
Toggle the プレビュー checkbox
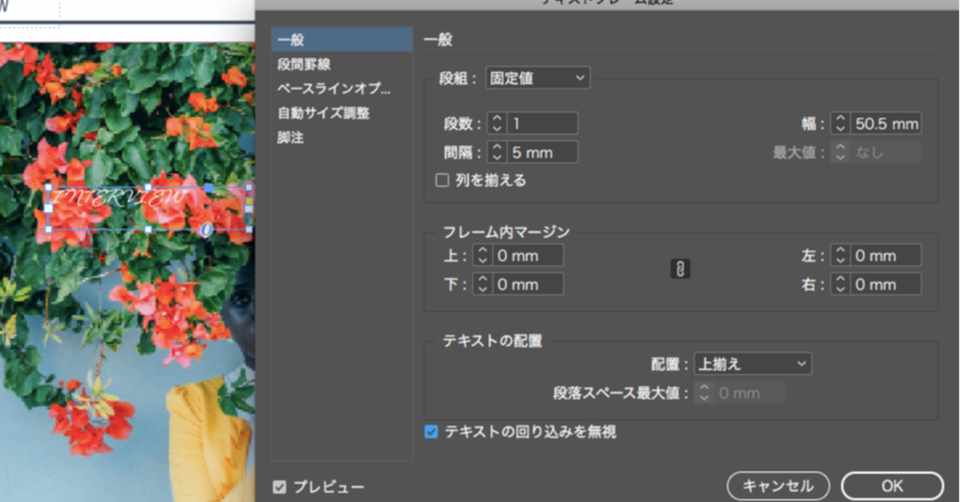[x=279, y=487]
